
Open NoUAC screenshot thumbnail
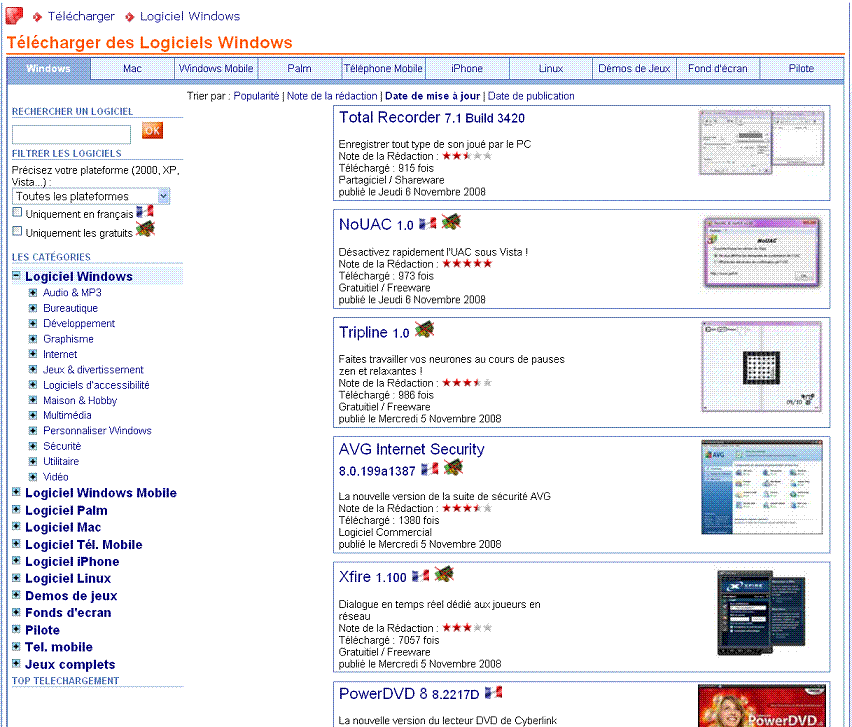pyautogui.click(x=762, y=253)
